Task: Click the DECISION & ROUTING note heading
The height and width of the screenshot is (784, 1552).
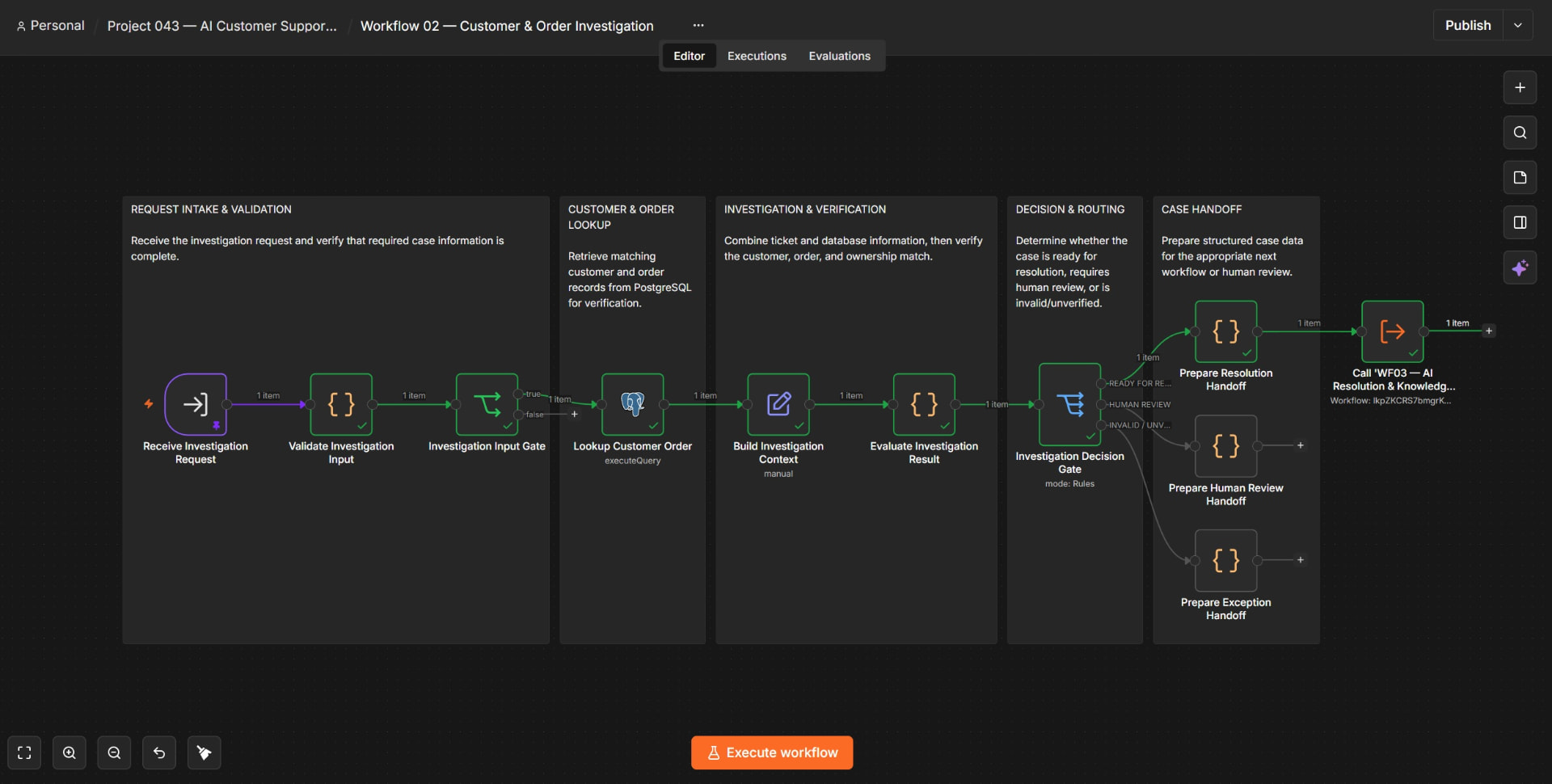Action: coord(1069,209)
